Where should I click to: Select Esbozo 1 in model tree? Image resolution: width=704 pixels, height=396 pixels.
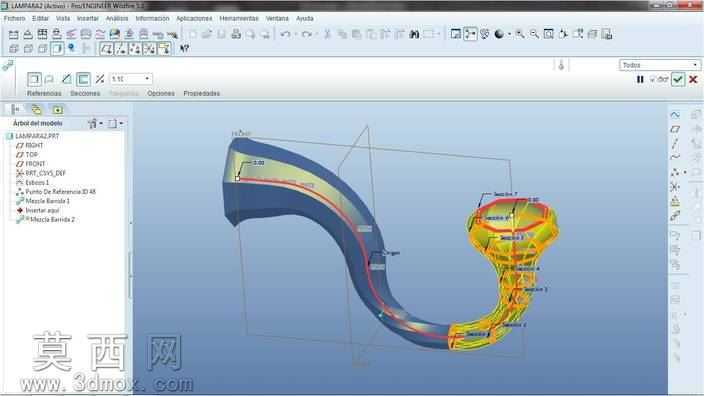tap(37, 183)
